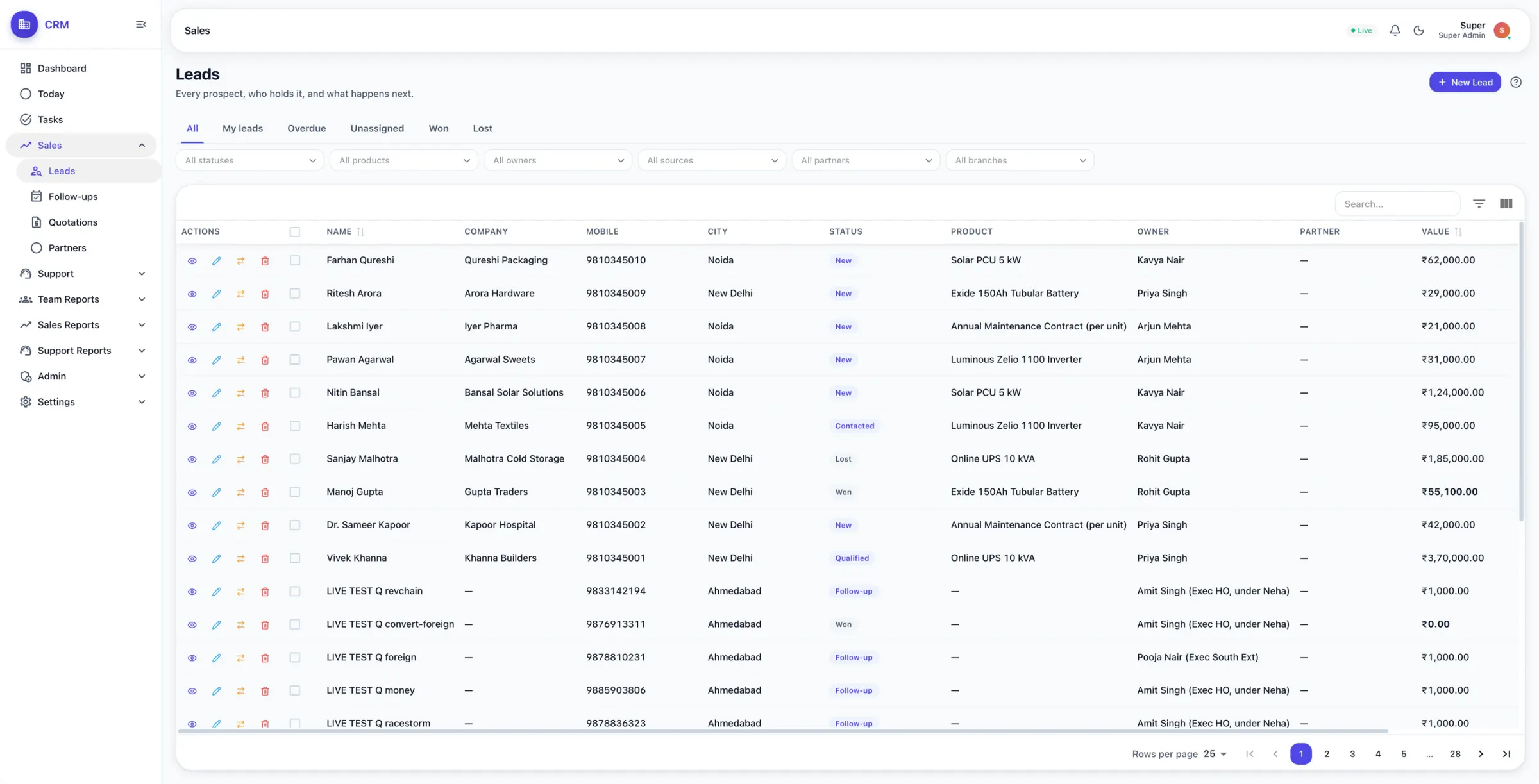This screenshot has width=1539, height=784.
Task: Select checkbox for Nitin Bansal row
Action: tap(295, 392)
